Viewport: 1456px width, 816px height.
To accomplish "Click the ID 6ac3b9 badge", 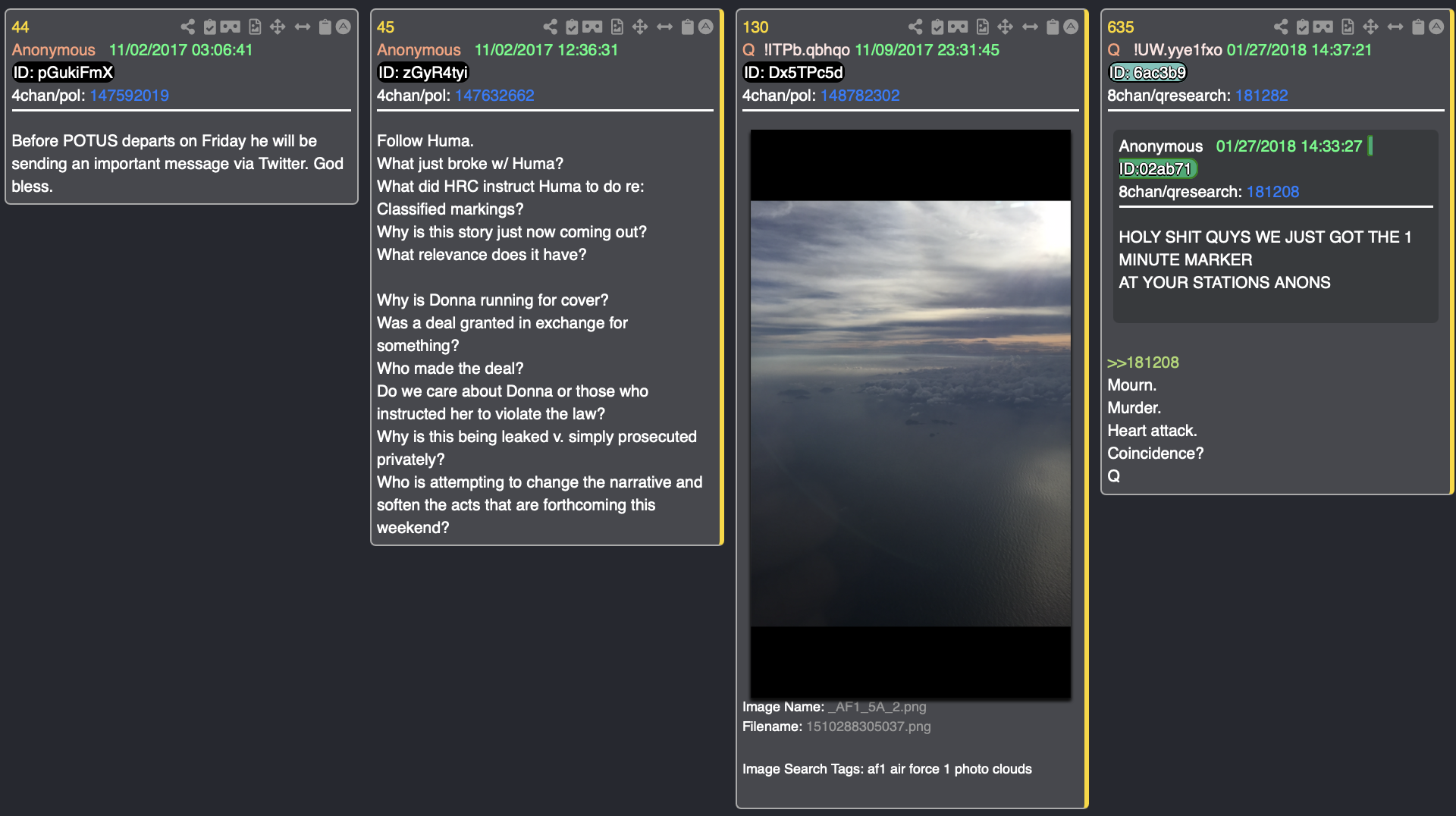I will click(1147, 73).
